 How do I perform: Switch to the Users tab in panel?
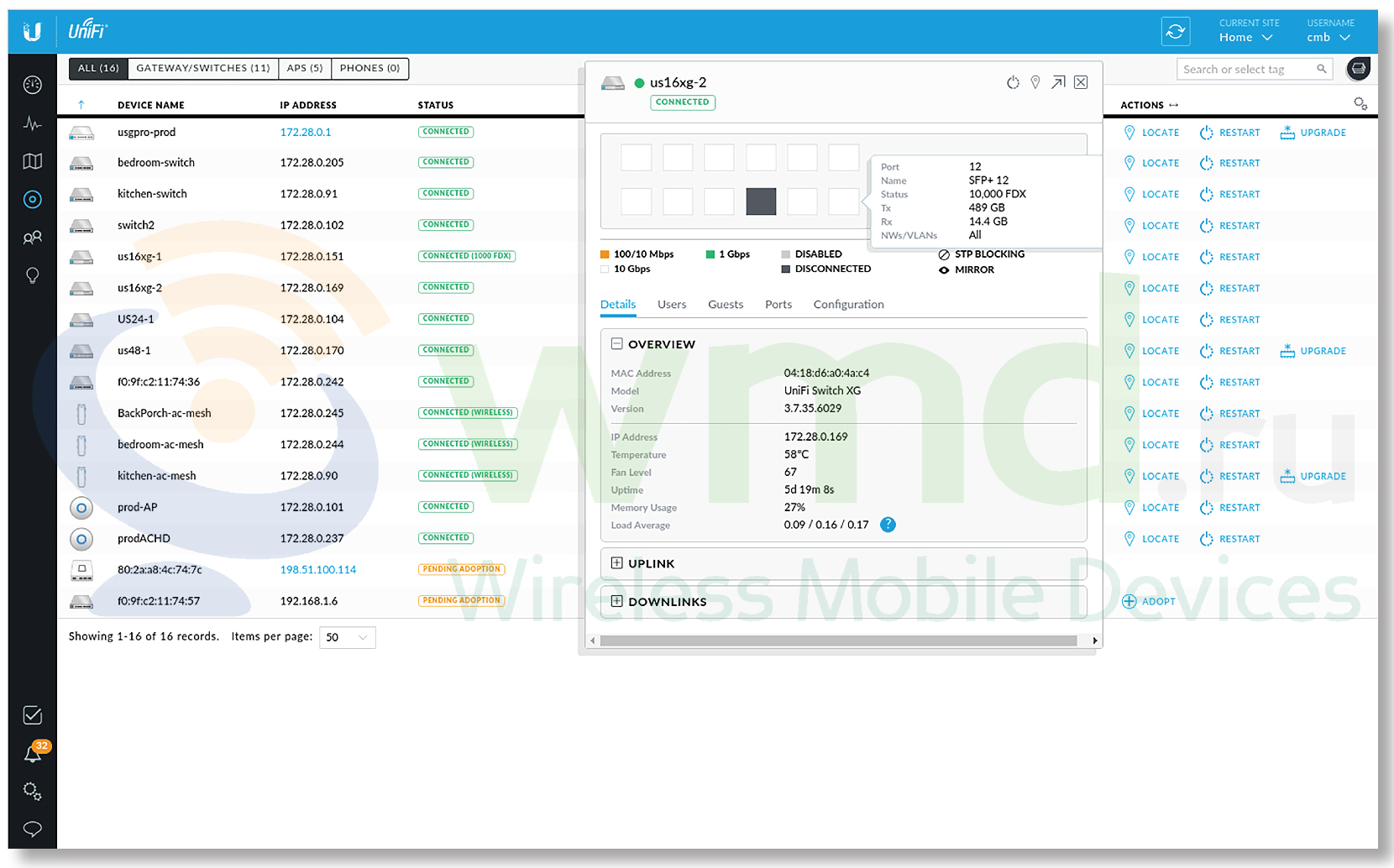pos(672,304)
